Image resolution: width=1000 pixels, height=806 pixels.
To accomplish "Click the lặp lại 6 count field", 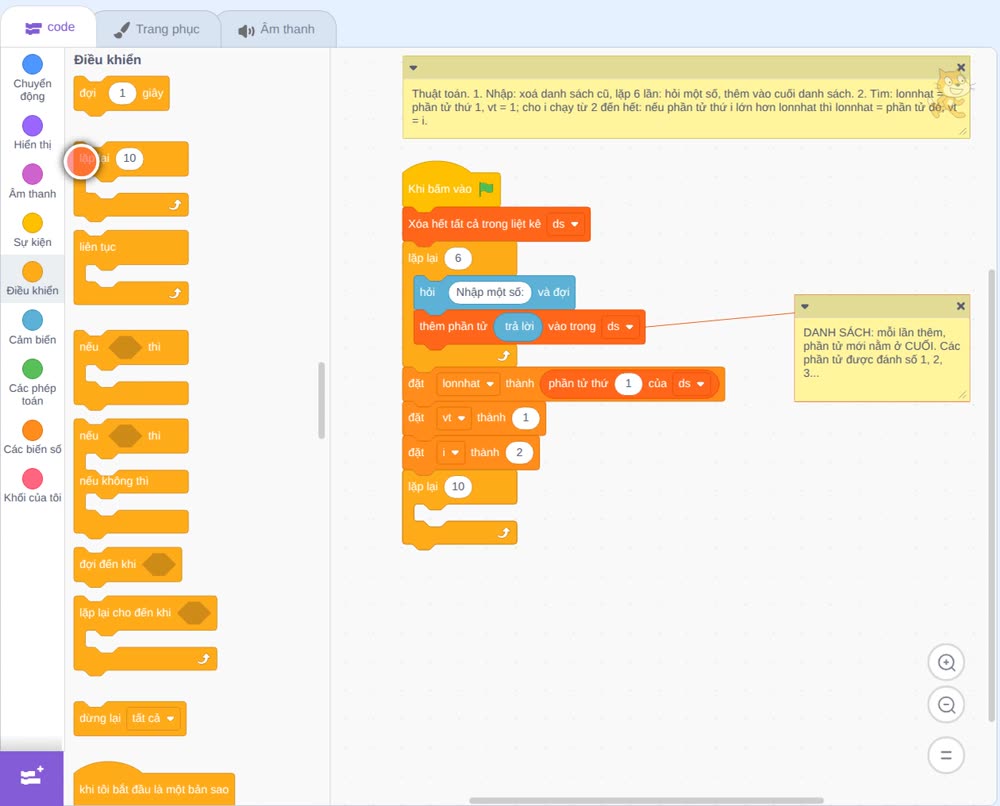I will pos(457,258).
